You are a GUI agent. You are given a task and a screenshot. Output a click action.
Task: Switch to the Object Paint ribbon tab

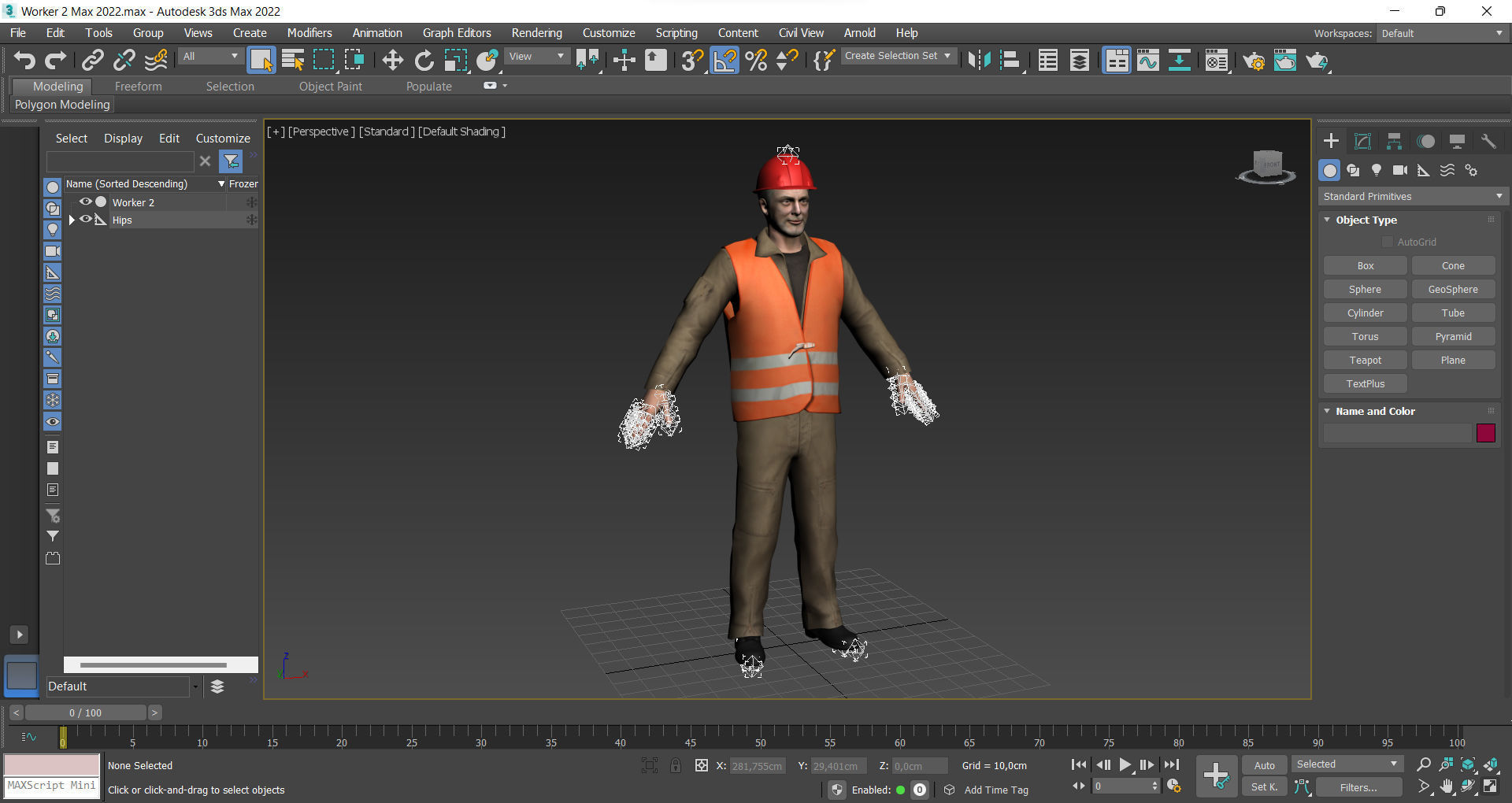coord(331,87)
